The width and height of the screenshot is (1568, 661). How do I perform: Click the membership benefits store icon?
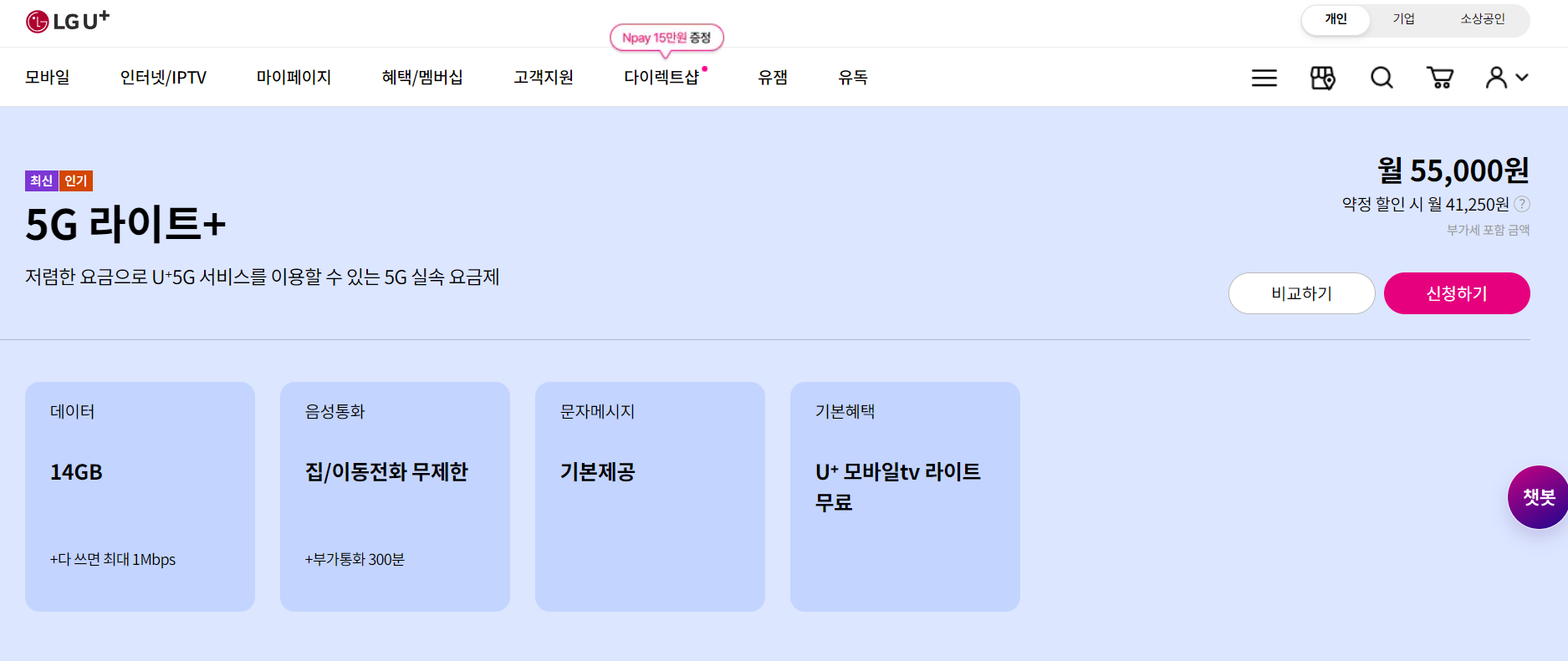(x=1323, y=77)
